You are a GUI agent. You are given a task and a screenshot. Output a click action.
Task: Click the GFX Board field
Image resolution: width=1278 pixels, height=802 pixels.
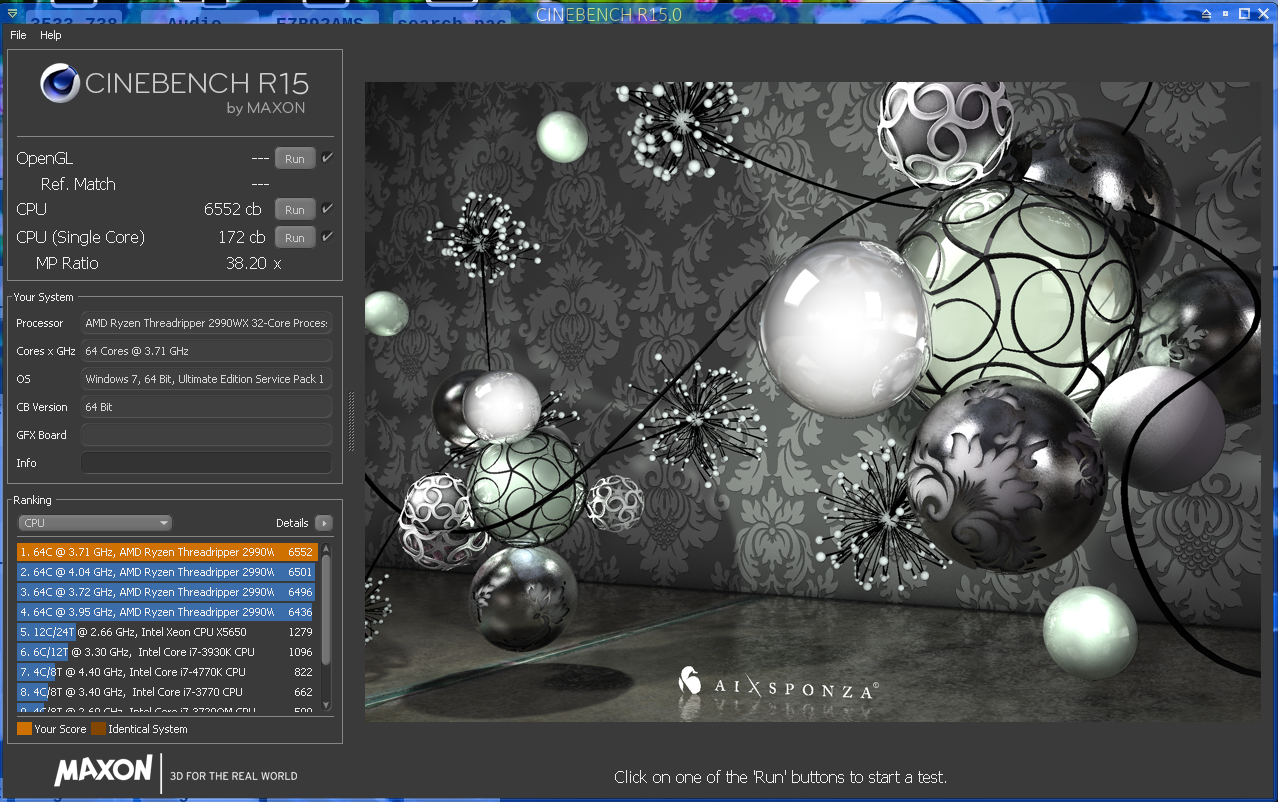tap(206, 435)
